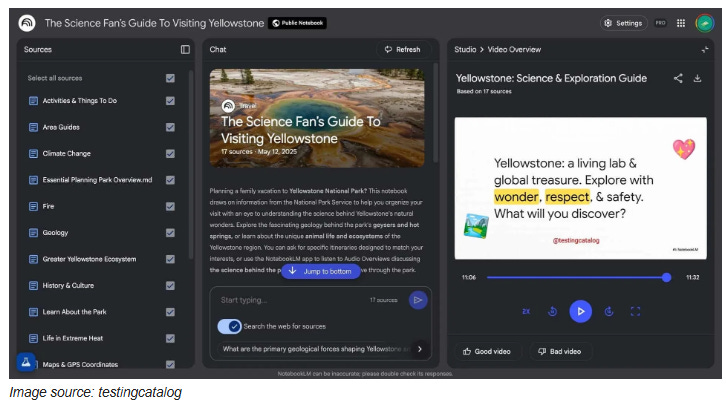Screen dimensions: 726x409
Task: Enter fullscreen video mode
Action: 635,311
